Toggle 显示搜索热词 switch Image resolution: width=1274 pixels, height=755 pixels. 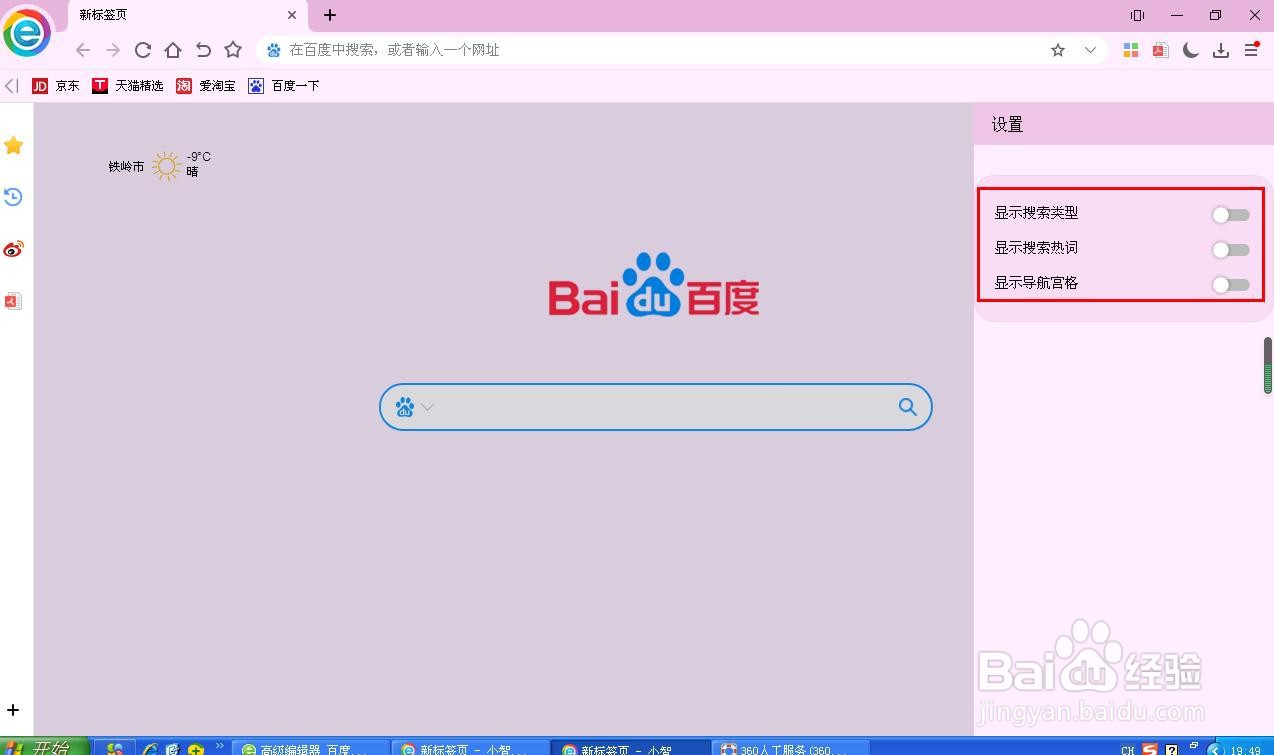click(x=1230, y=250)
